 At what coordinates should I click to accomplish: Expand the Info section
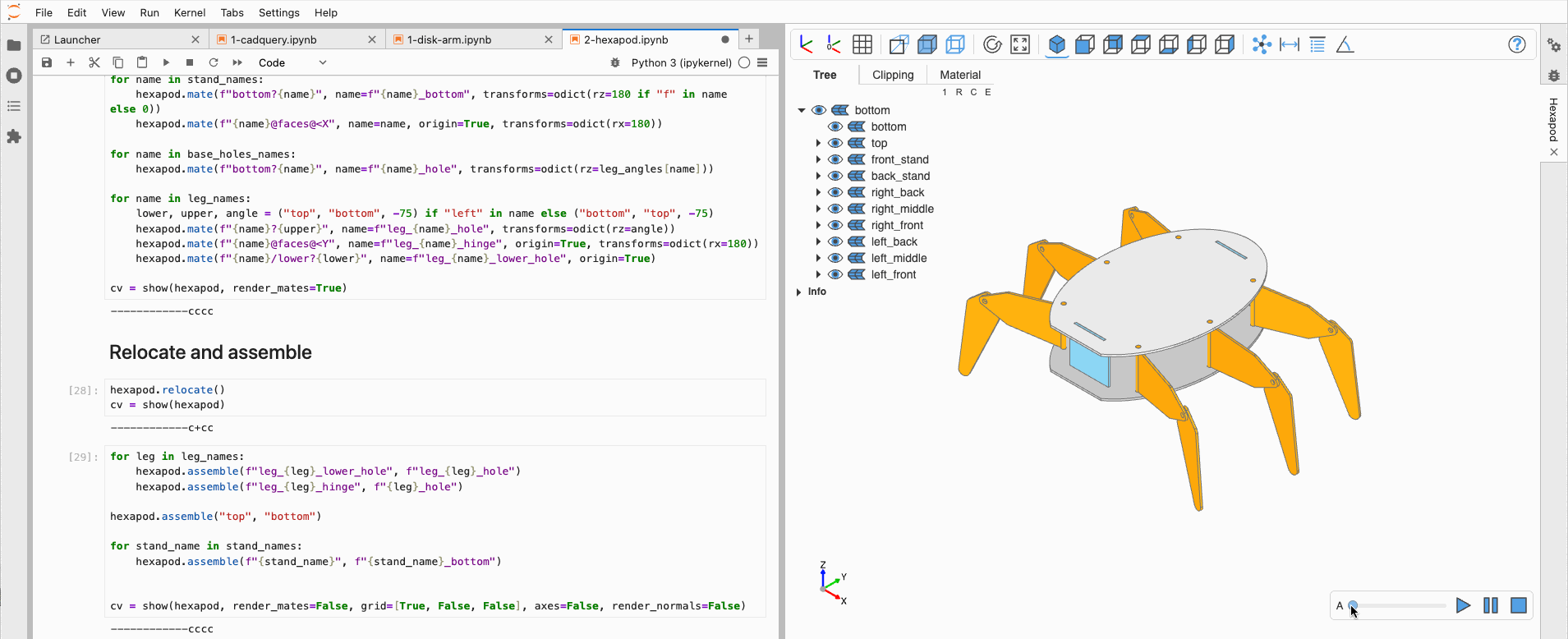coord(798,292)
